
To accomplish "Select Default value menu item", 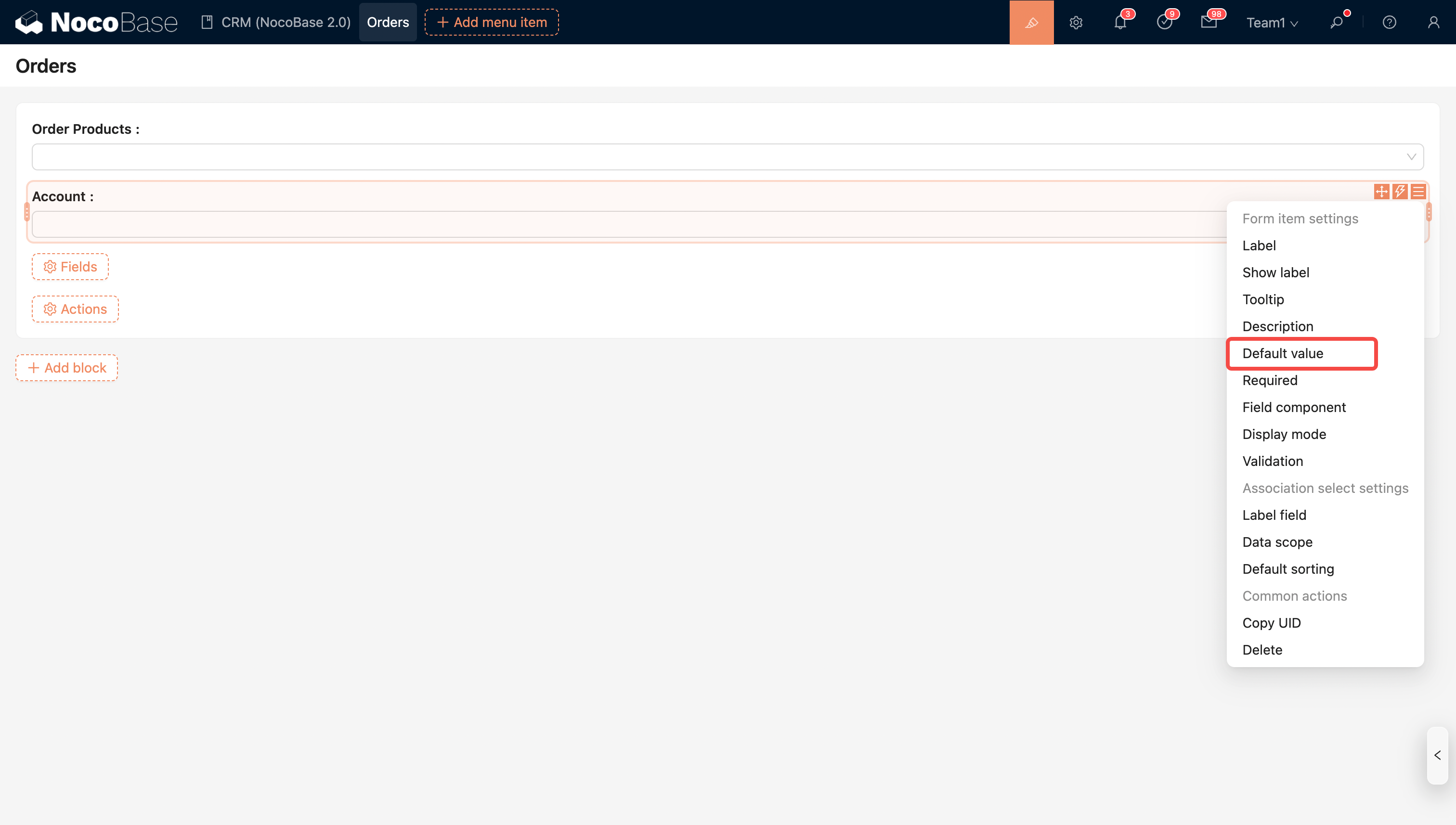I will pos(1283,354).
